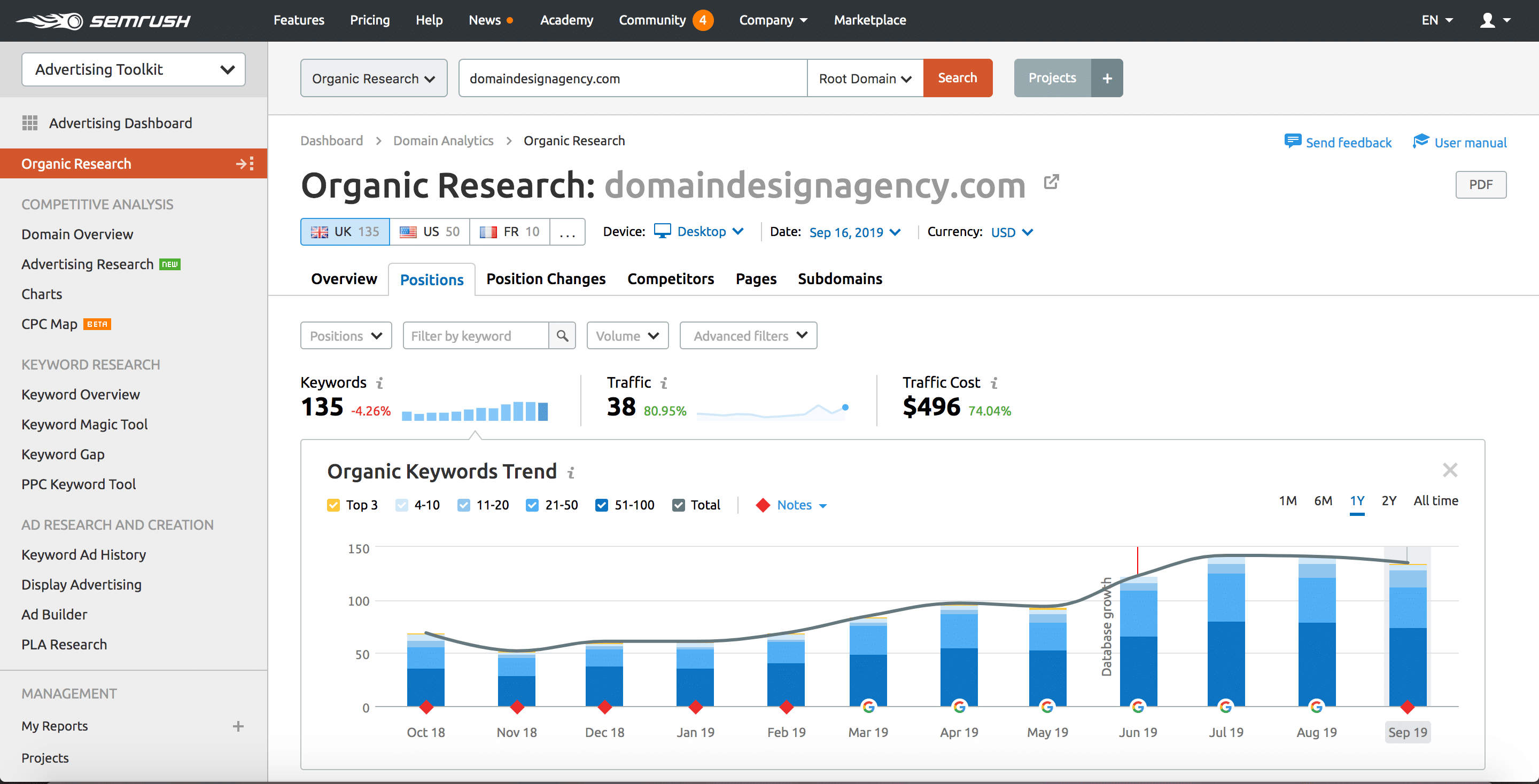Open the user account profile icon
Image resolution: width=1539 pixels, height=784 pixels.
[1487, 20]
